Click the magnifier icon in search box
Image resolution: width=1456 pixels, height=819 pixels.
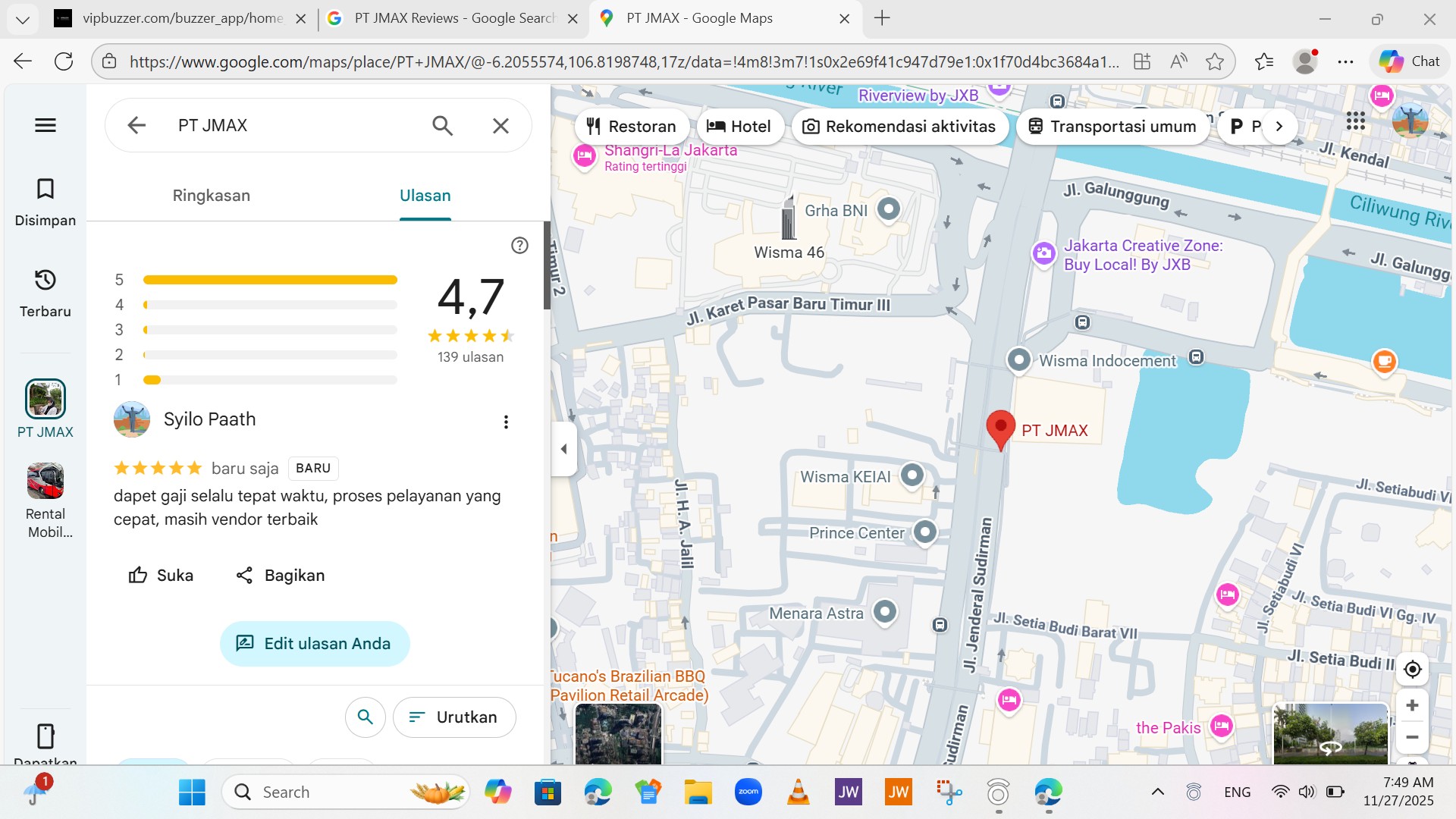(442, 125)
